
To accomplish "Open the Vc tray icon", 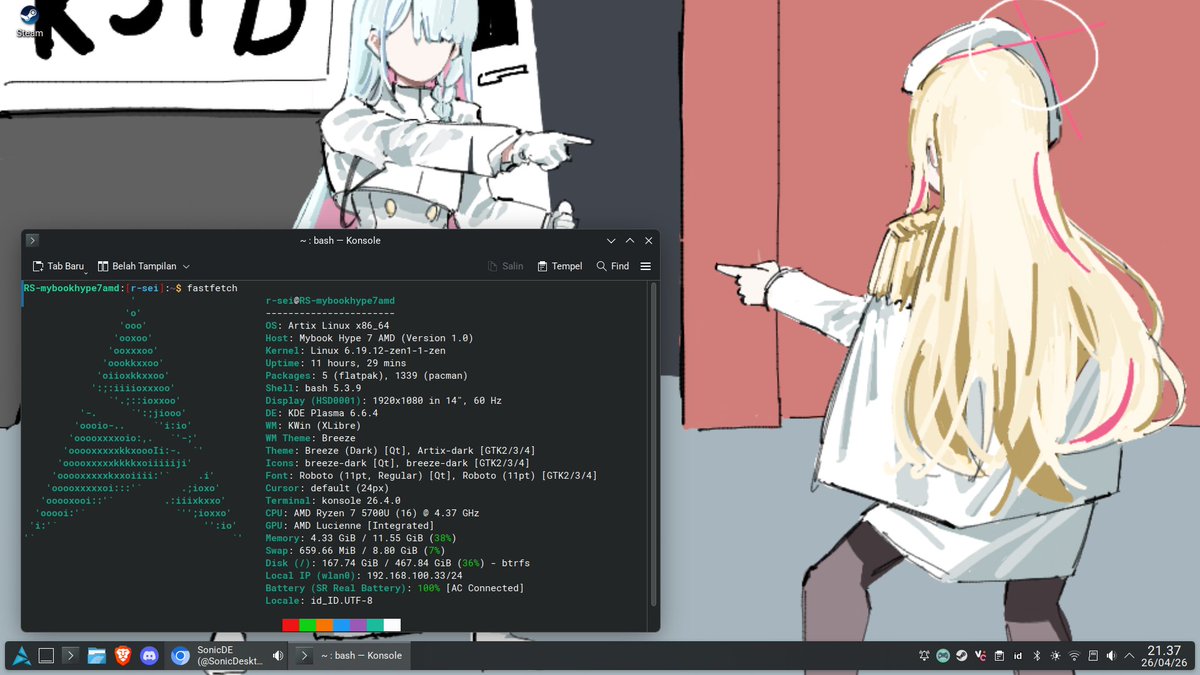I will tap(980, 656).
